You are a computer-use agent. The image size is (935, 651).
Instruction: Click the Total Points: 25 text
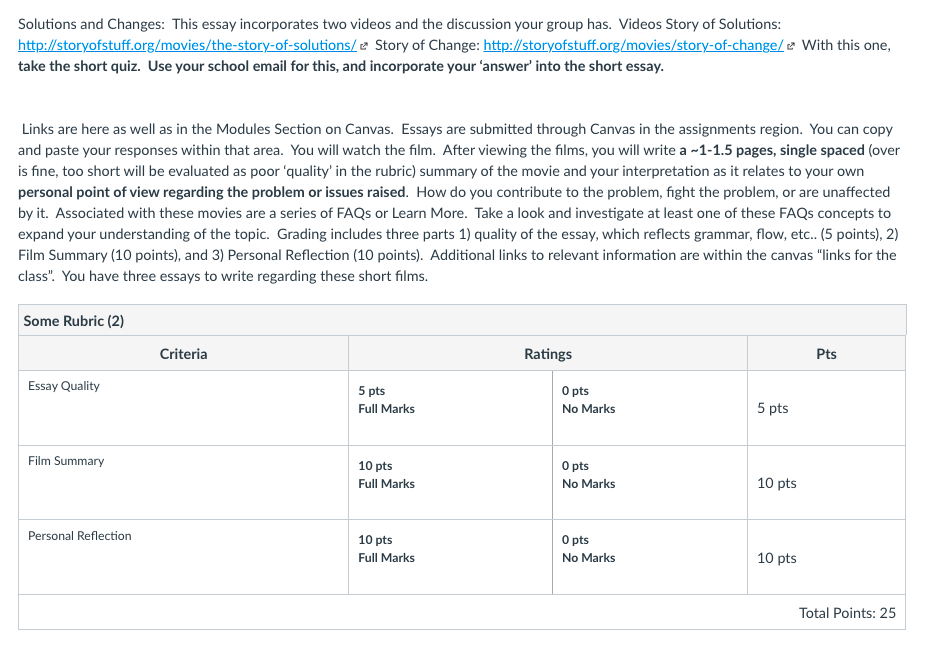coord(847,613)
